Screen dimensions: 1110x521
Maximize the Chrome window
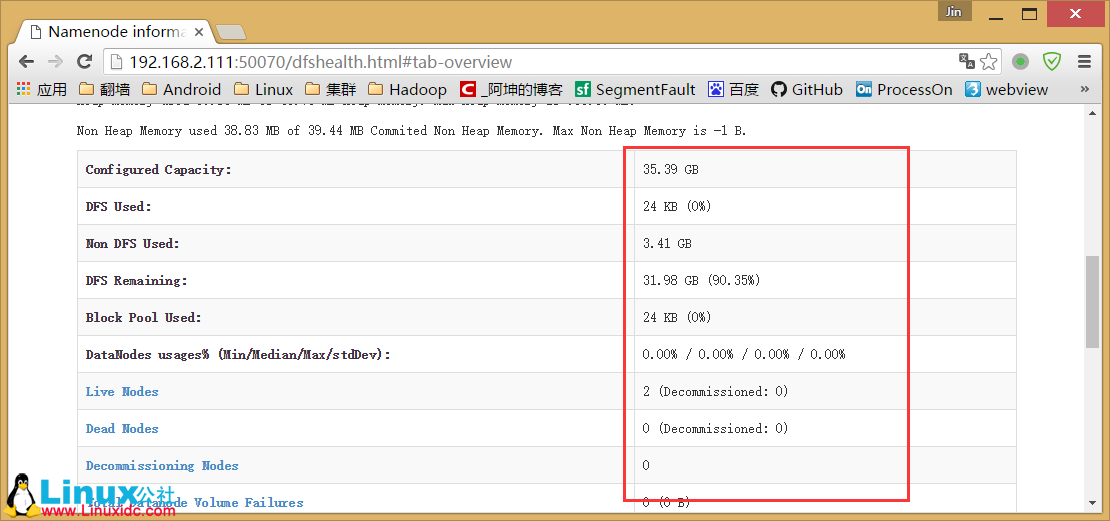tap(1029, 13)
